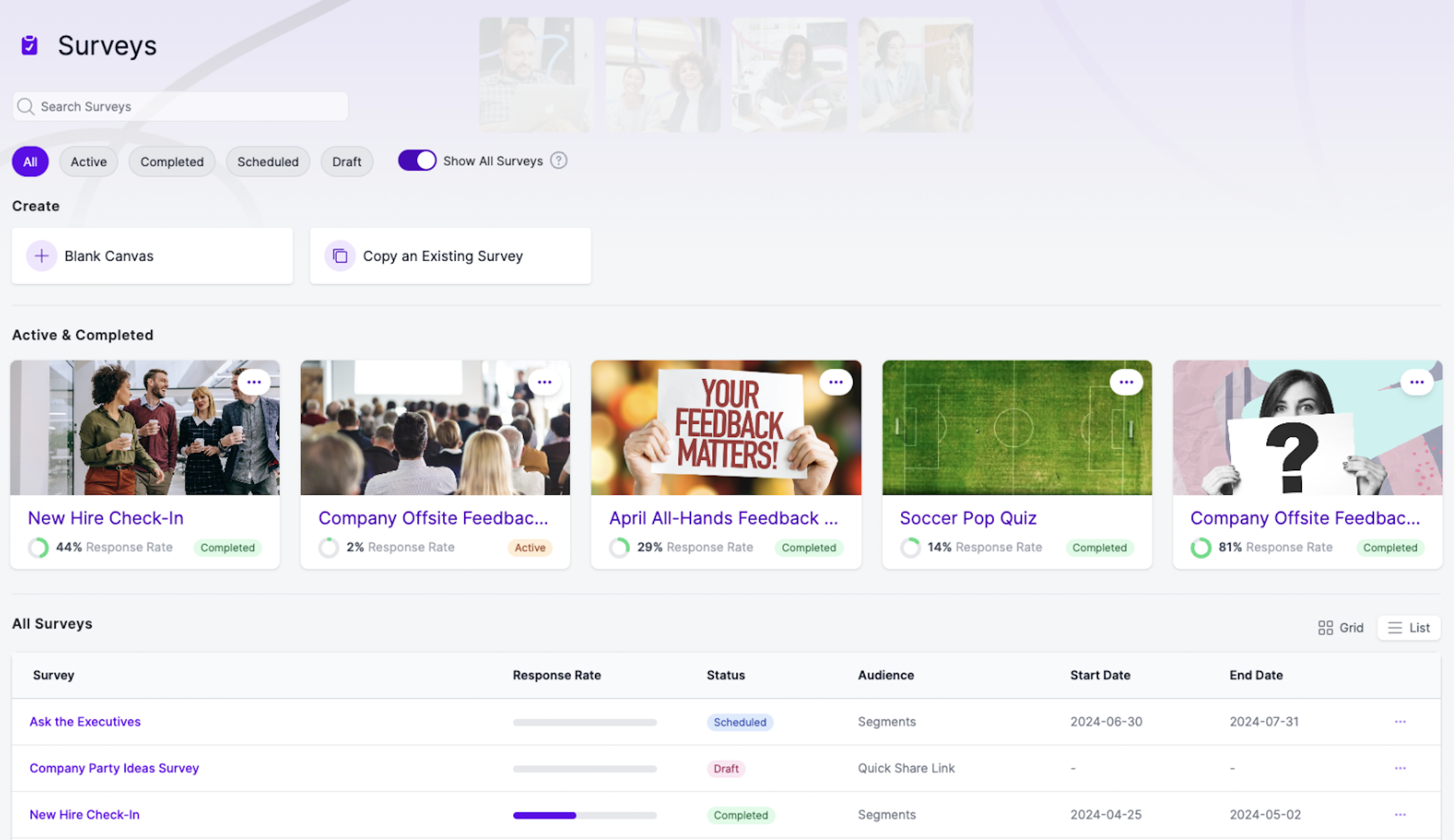
Task: Open the New Hire Check-In card title
Action: click(105, 519)
